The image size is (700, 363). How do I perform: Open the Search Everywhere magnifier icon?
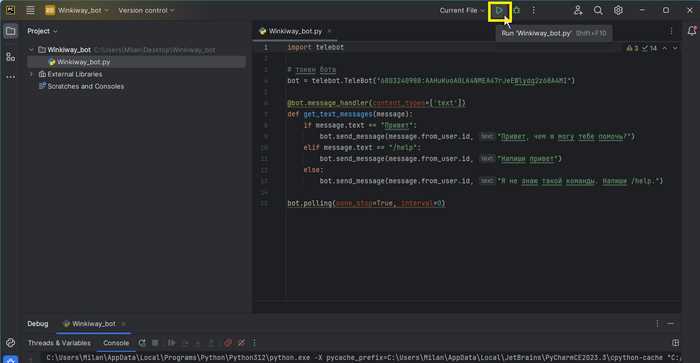pyautogui.click(x=598, y=10)
